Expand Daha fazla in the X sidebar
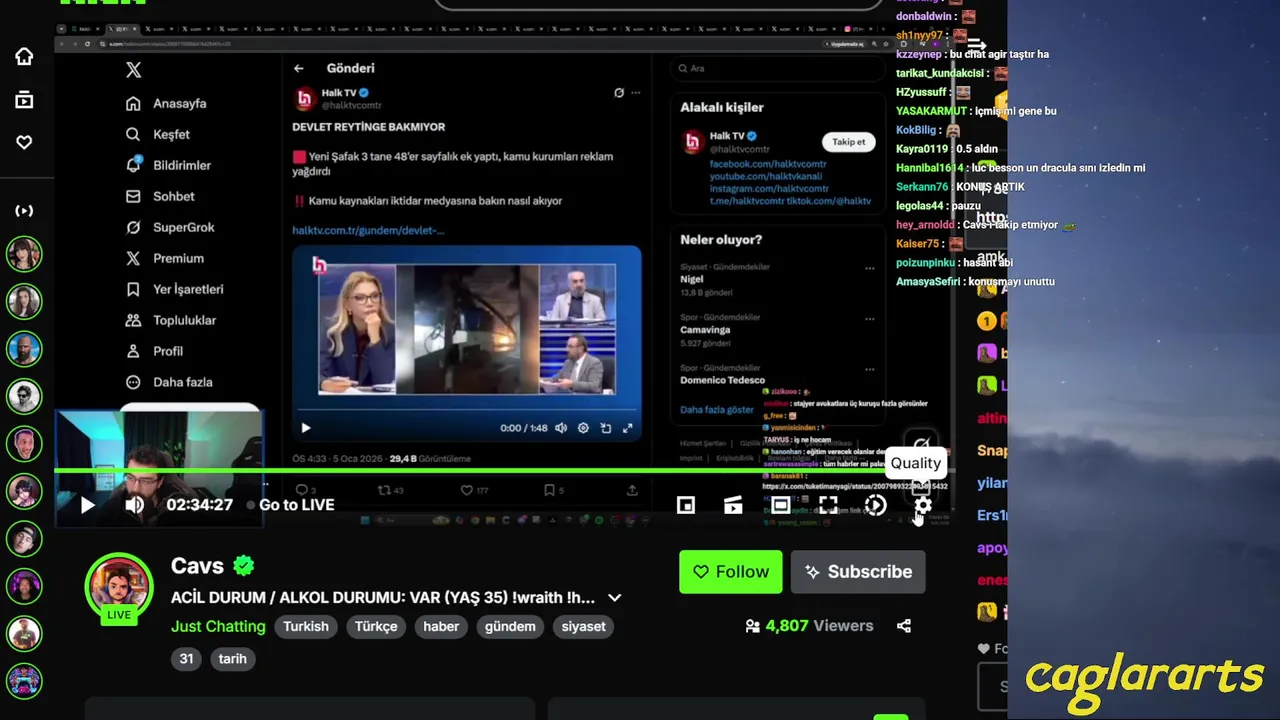This screenshot has width=1280, height=720. click(169, 383)
